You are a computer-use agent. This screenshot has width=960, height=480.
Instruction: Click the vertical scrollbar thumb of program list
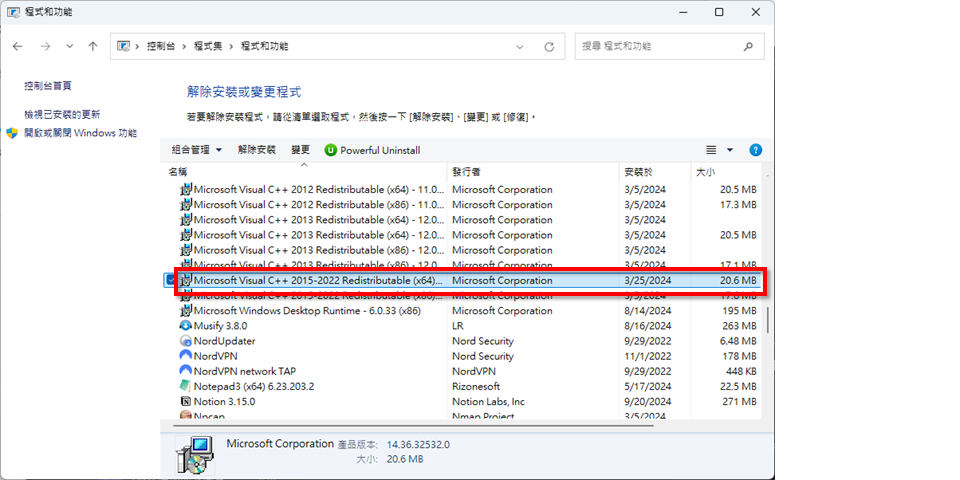tap(767, 319)
